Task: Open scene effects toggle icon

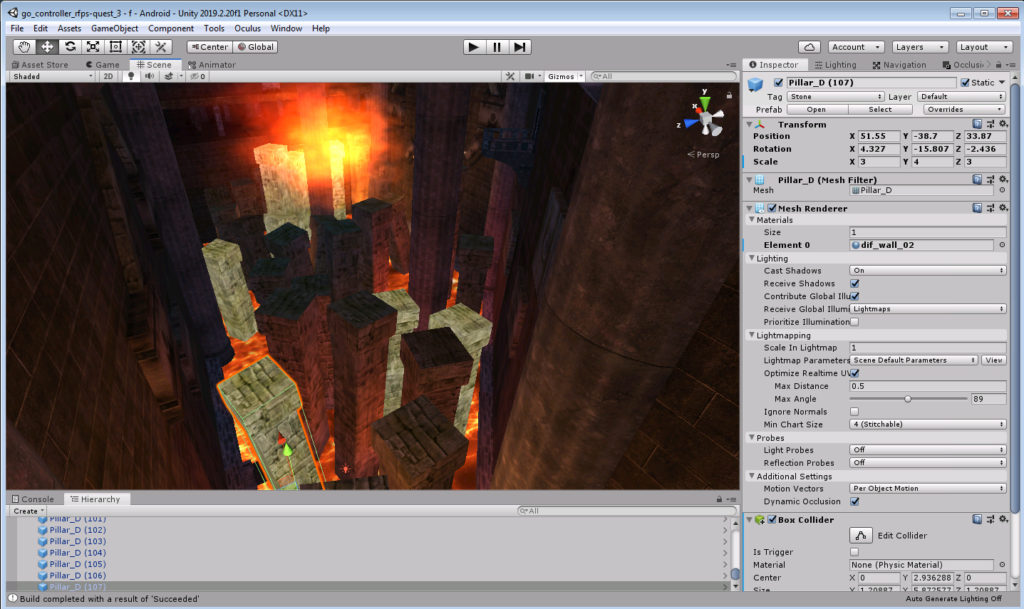Action: click(169, 76)
